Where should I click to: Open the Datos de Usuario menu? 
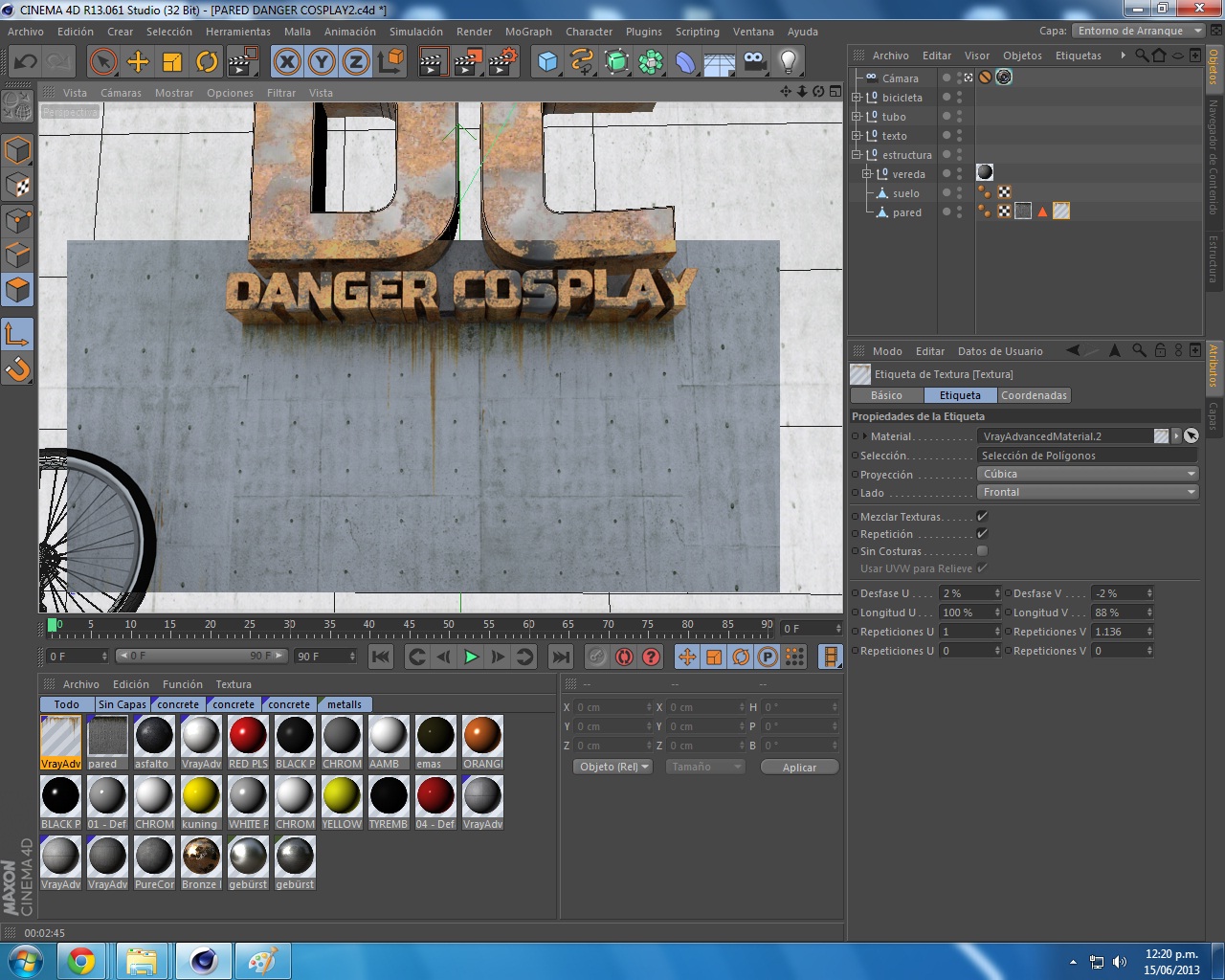[1000, 351]
